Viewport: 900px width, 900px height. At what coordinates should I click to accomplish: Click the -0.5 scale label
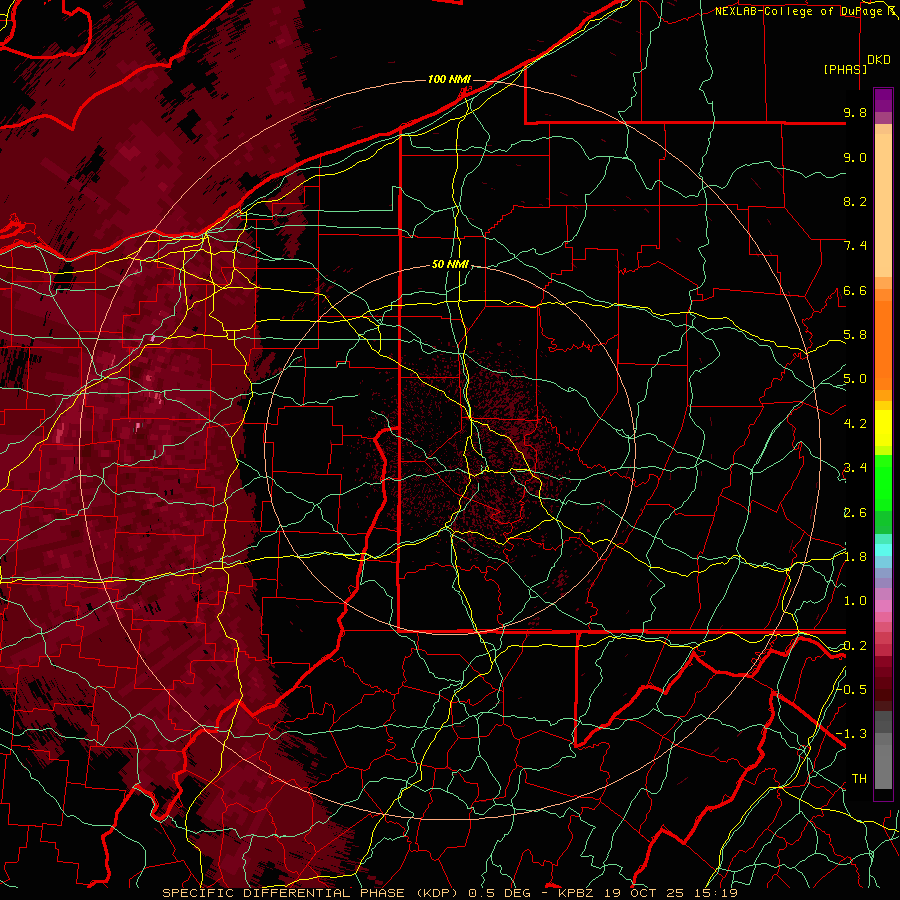[x=852, y=690]
